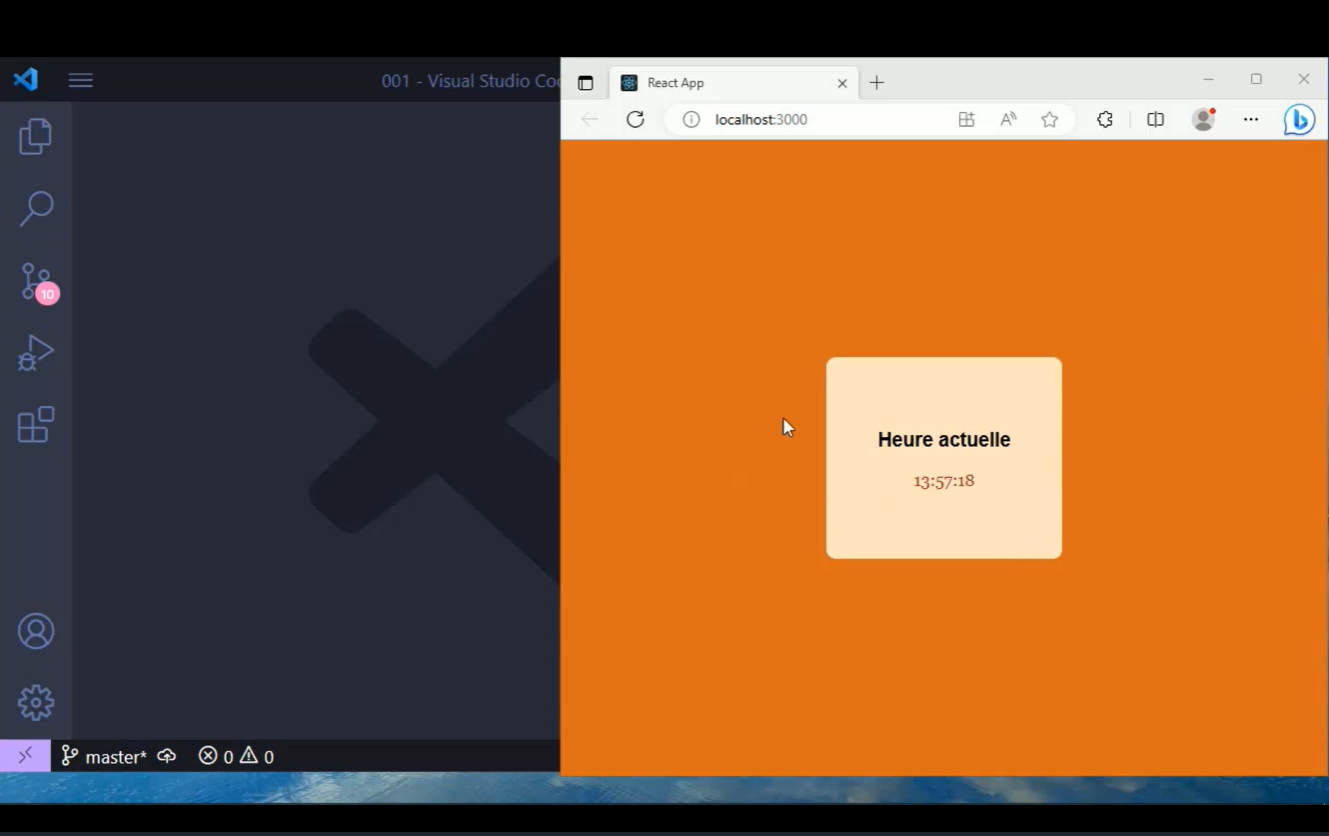Reload the React App page in the browser
The width and height of the screenshot is (1329, 836).
point(635,119)
